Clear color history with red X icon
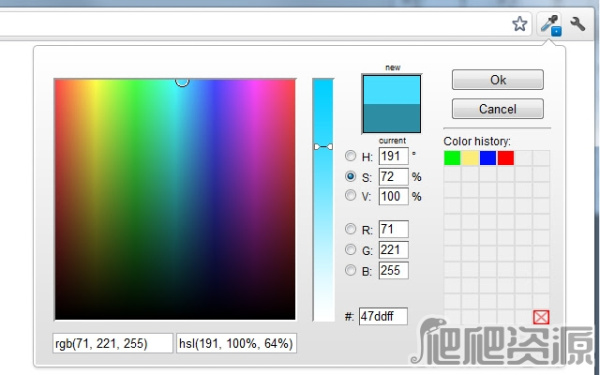The height and width of the screenshot is (375, 600). tap(541, 317)
